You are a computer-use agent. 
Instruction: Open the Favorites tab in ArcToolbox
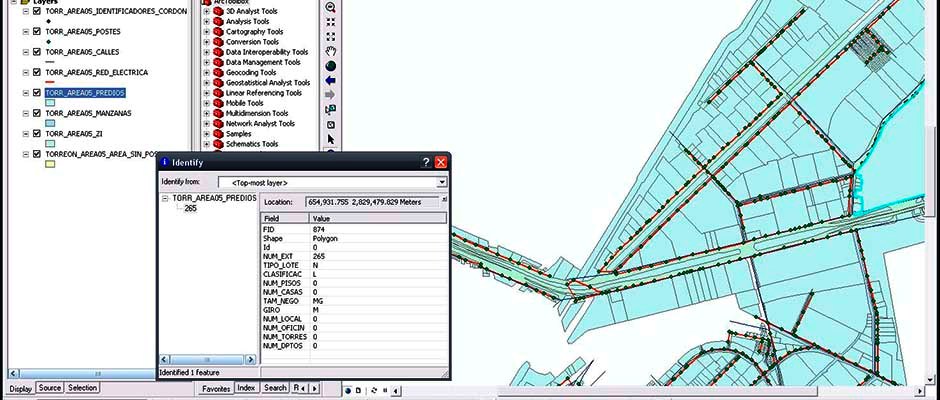click(216, 389)
